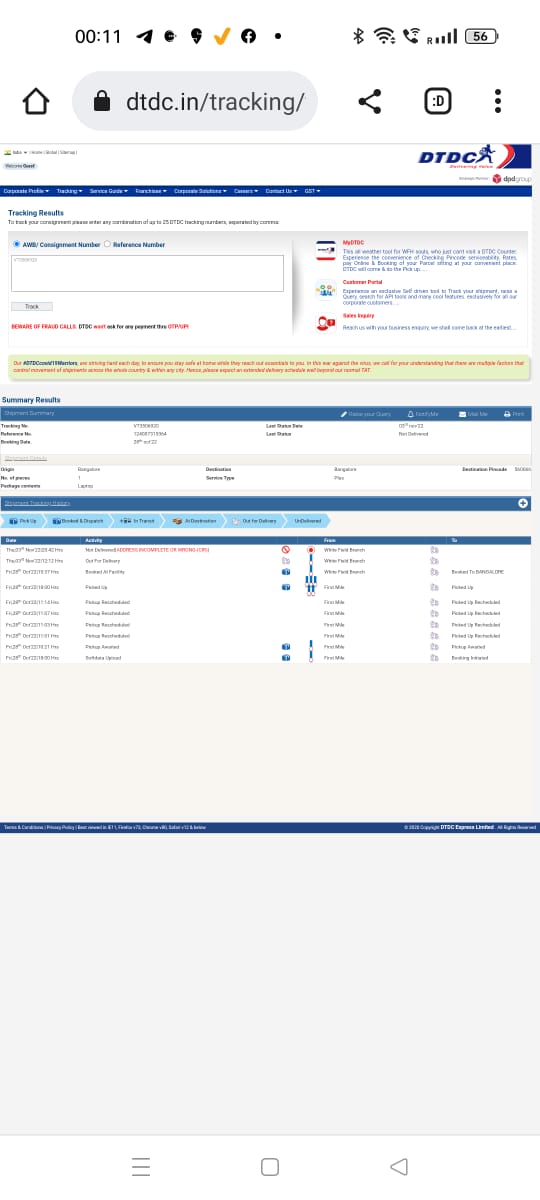
Task: Open the Careers menu
Action: 247,191
